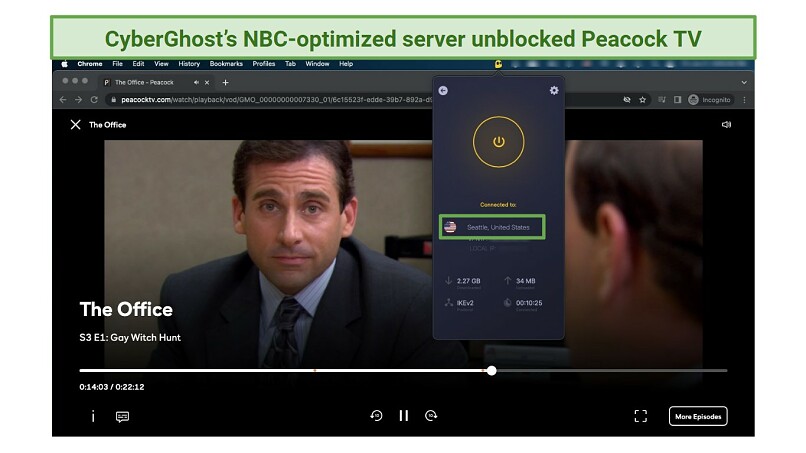Skip forward 10 seconds
Viewport: 806px width, 453px height.
(x=431, y=415)
